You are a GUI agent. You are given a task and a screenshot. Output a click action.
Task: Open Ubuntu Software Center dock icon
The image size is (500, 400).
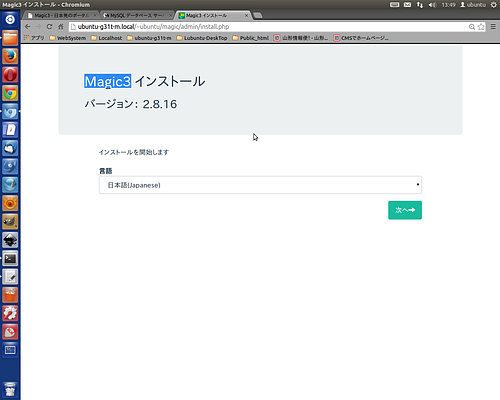(x=10, y=295)
